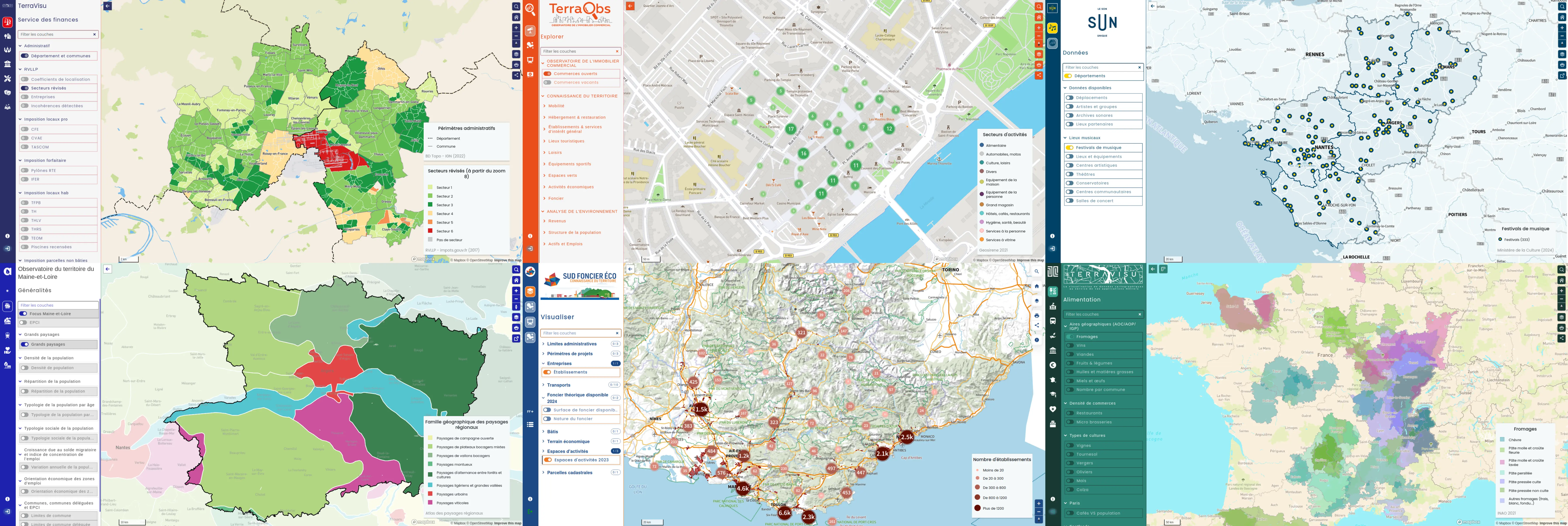This screenshot has width=1568, height=526.
Task: Click the orange share icon on the TerraObs map
Action: point(1039,76)
